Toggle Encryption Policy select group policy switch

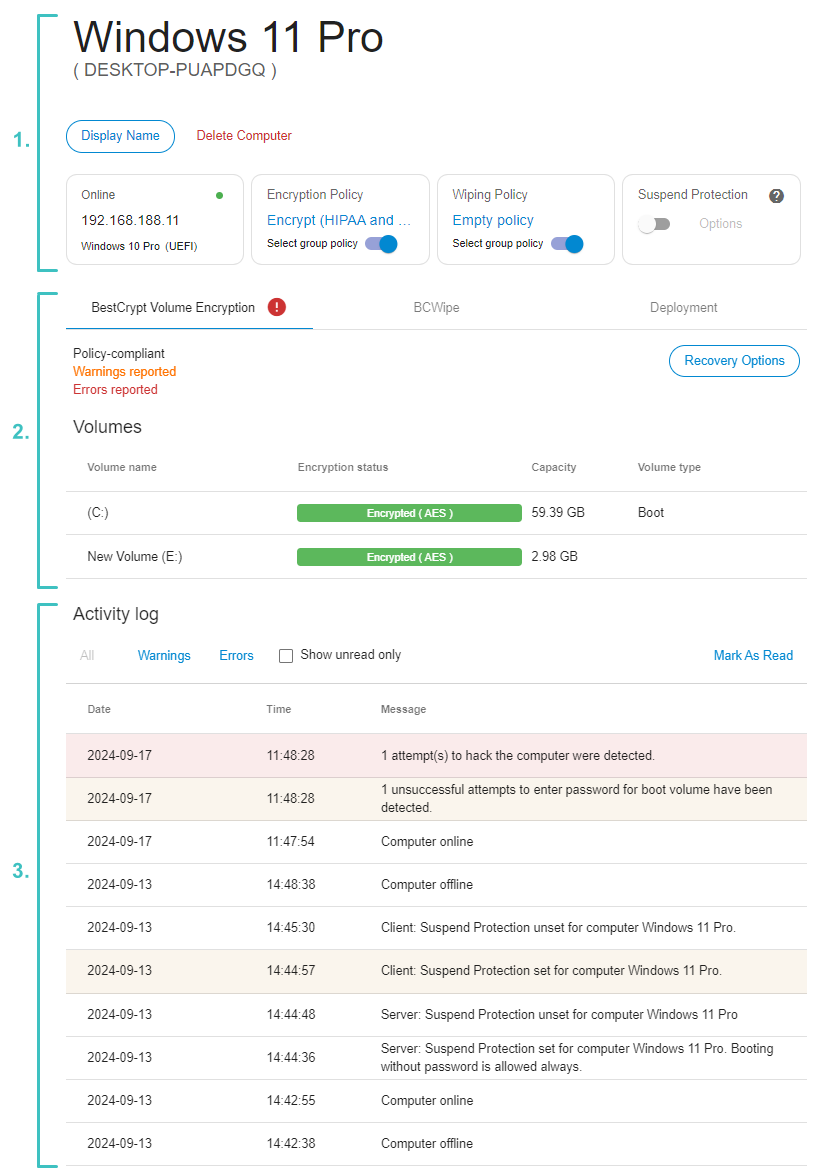382,244
